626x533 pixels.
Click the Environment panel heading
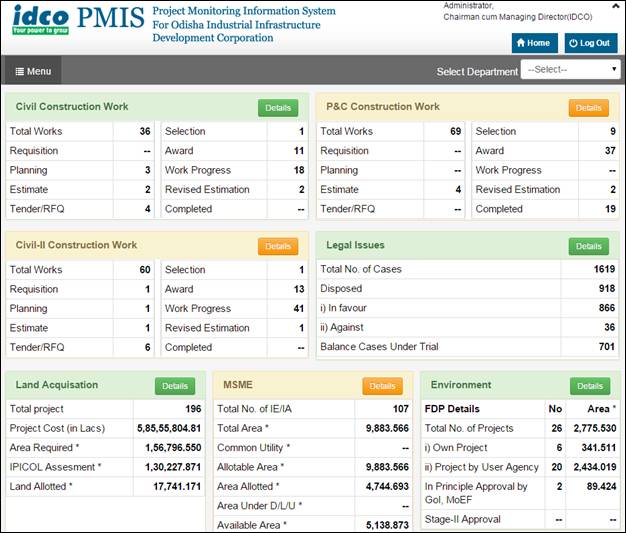[x=461, y=385]
